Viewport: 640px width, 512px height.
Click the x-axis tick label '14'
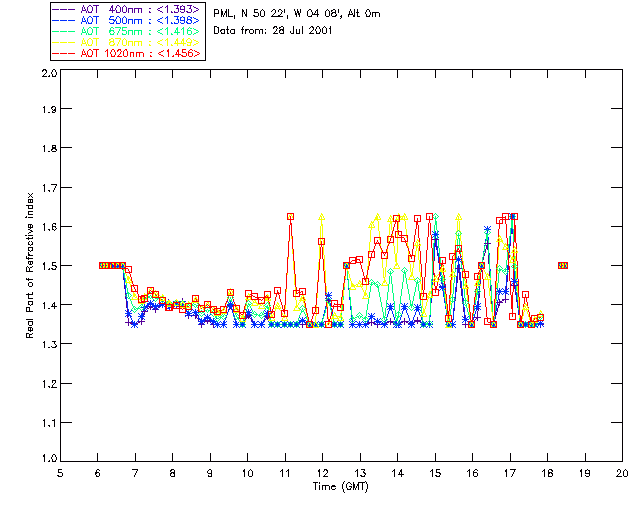click(398, 473)
